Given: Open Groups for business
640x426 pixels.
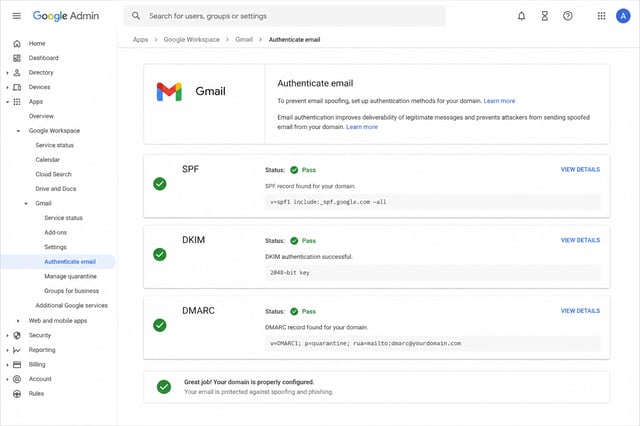Looking at the screenshot, I should click(71, 291).
